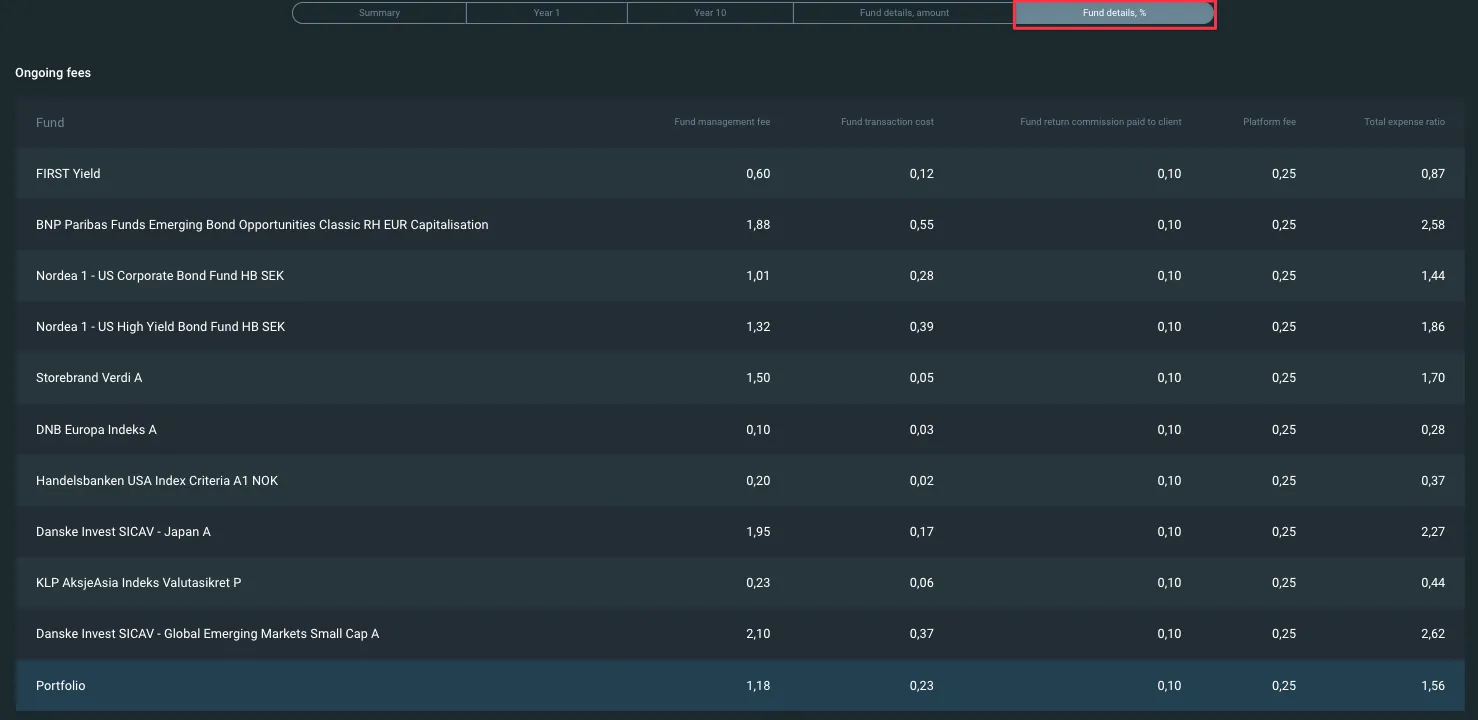Image resolution: width=1478 pixels, height=720 pixels.
Task: Select Danske Invest SICAV - Japan A
Action: tap(123, 532)
